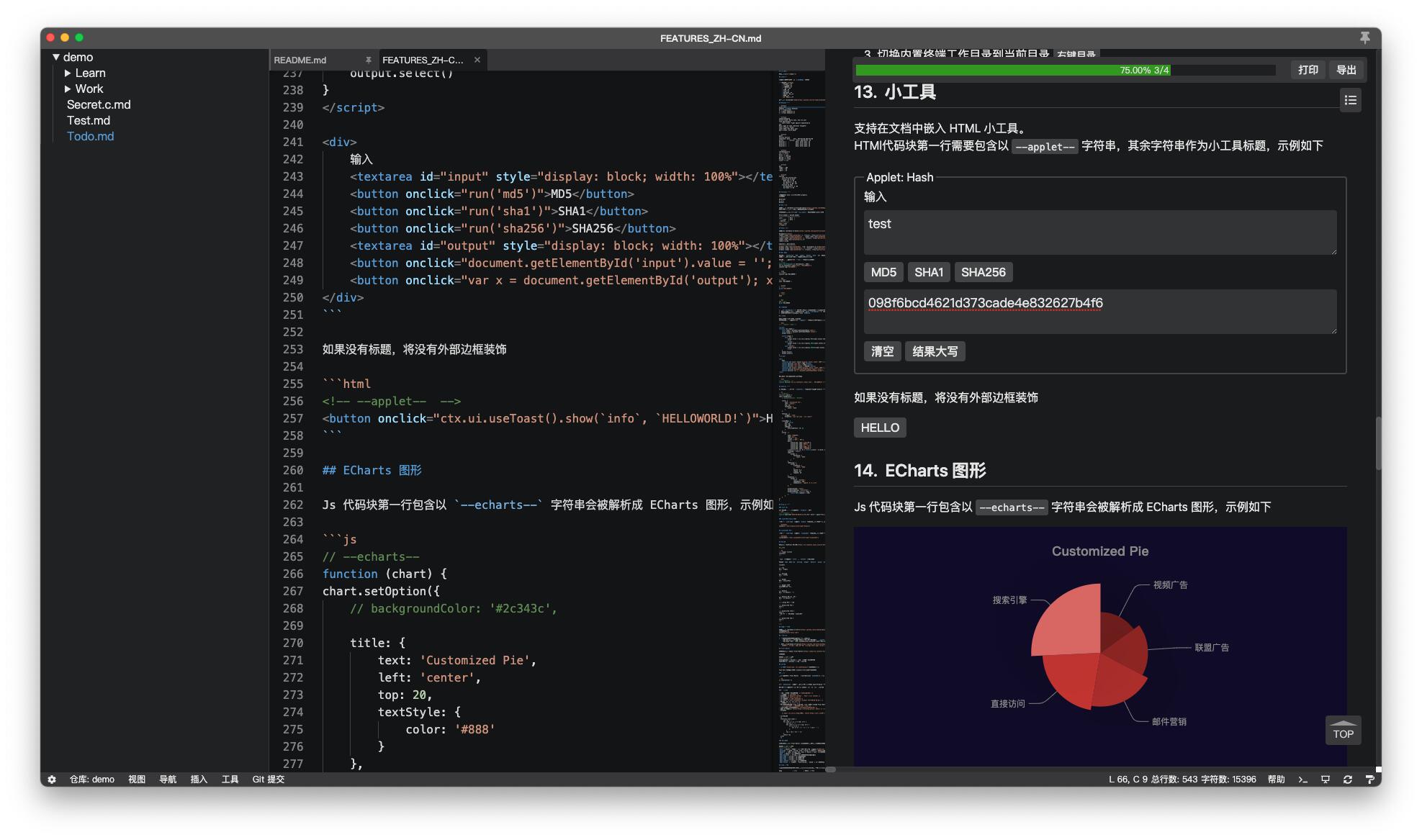Open Secret.c.md file

click(99, 104)
